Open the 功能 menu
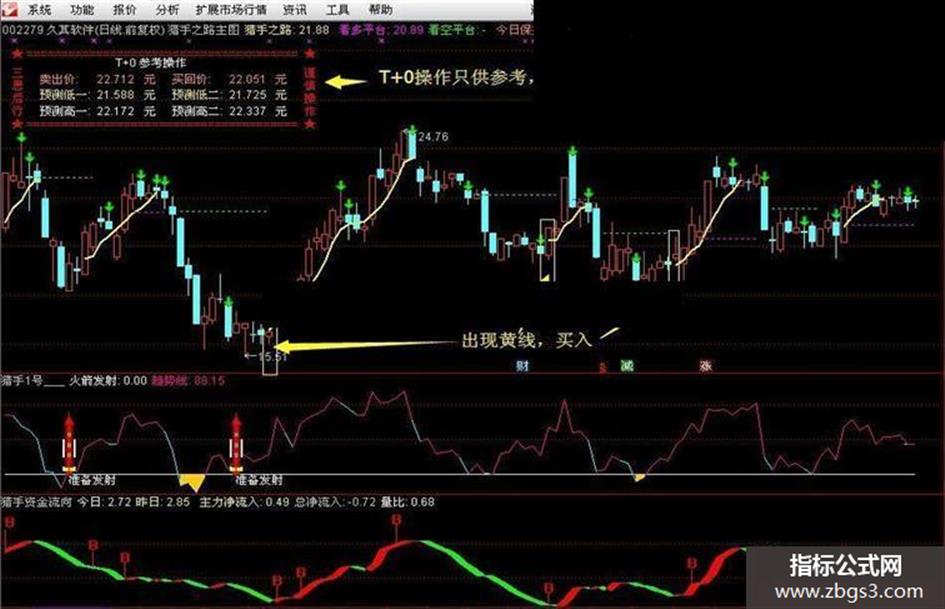This screenshot has width=945, height=609. (x=82, y=10)
